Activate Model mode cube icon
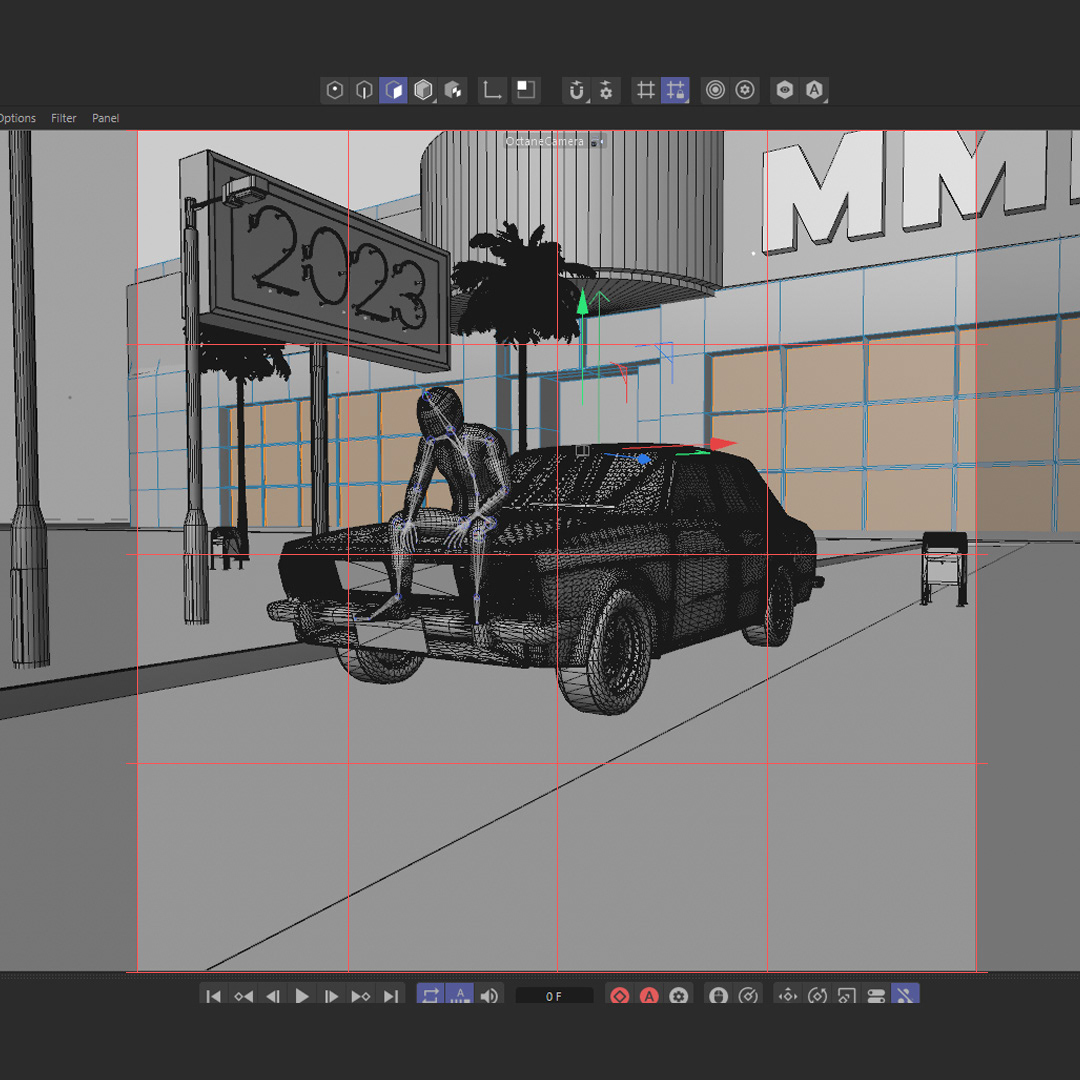 [423, 90]
